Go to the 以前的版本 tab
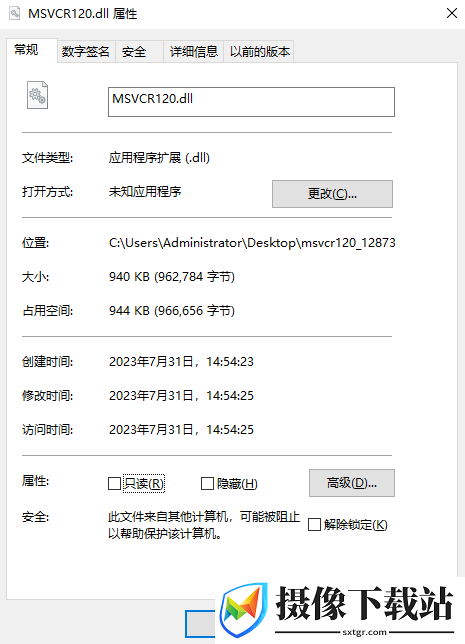The width and height of the screenshot is (465, 644). (x=259, y=52)
